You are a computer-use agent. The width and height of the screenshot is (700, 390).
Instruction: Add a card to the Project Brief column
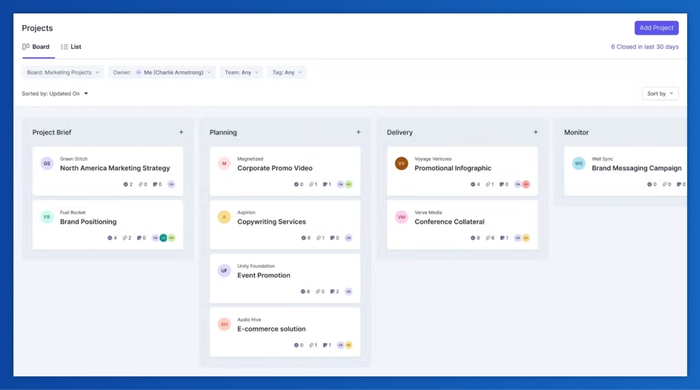tap(181, 132)
